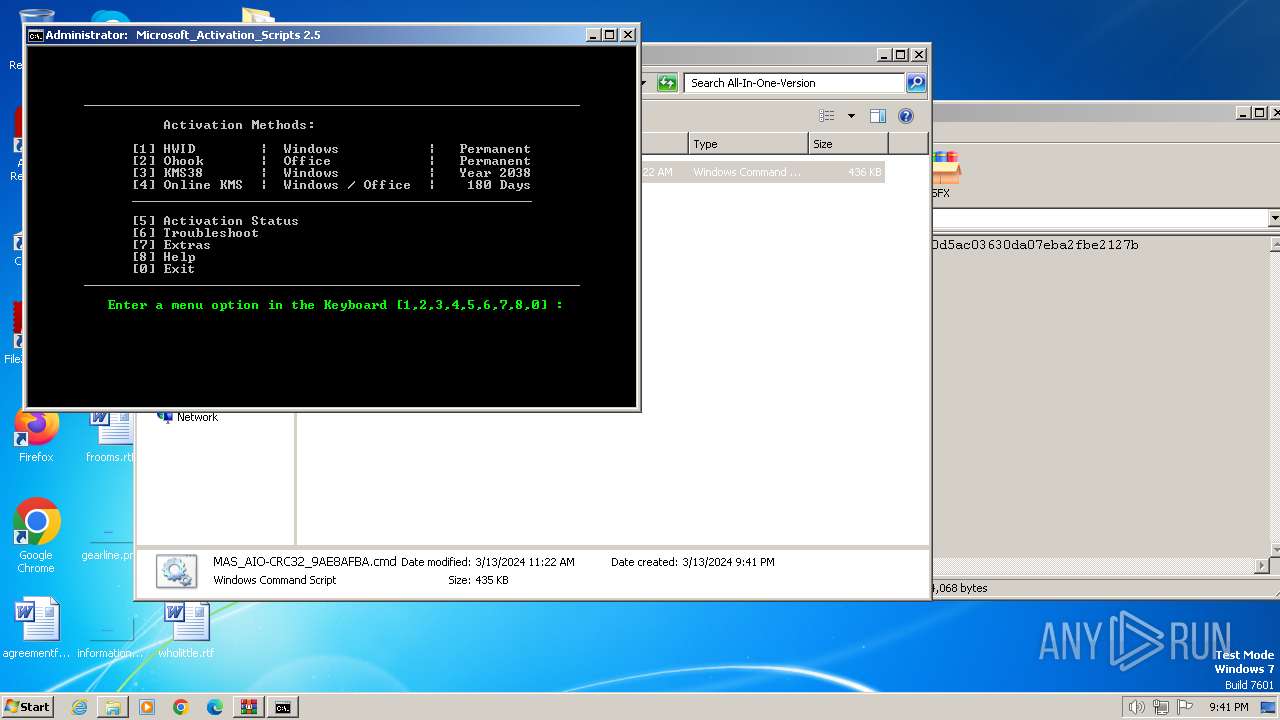
Task: Click the Extras line in console
Action: click(x=171, y=245)
